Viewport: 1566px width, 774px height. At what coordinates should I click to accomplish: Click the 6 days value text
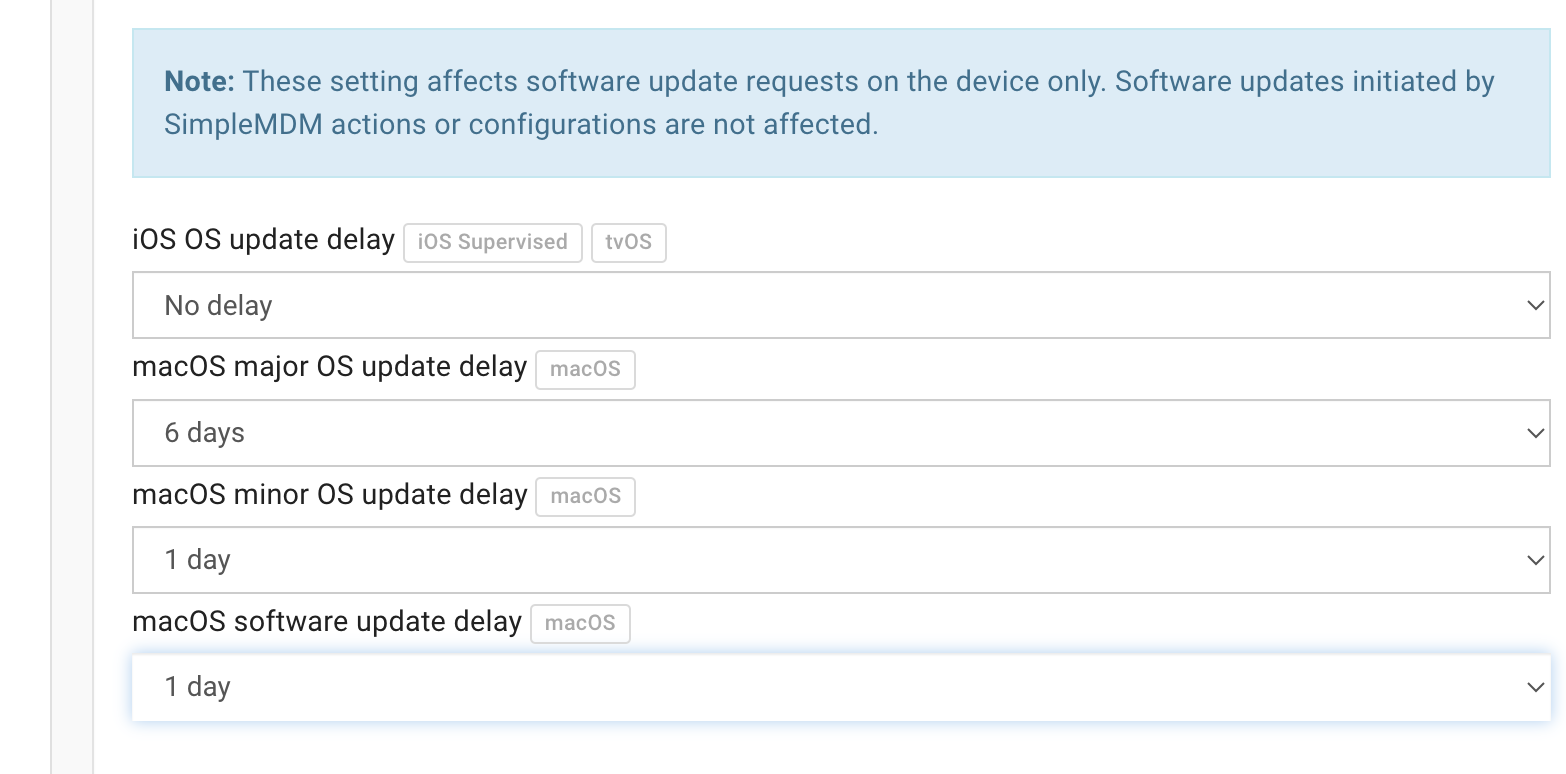point(204,433)
